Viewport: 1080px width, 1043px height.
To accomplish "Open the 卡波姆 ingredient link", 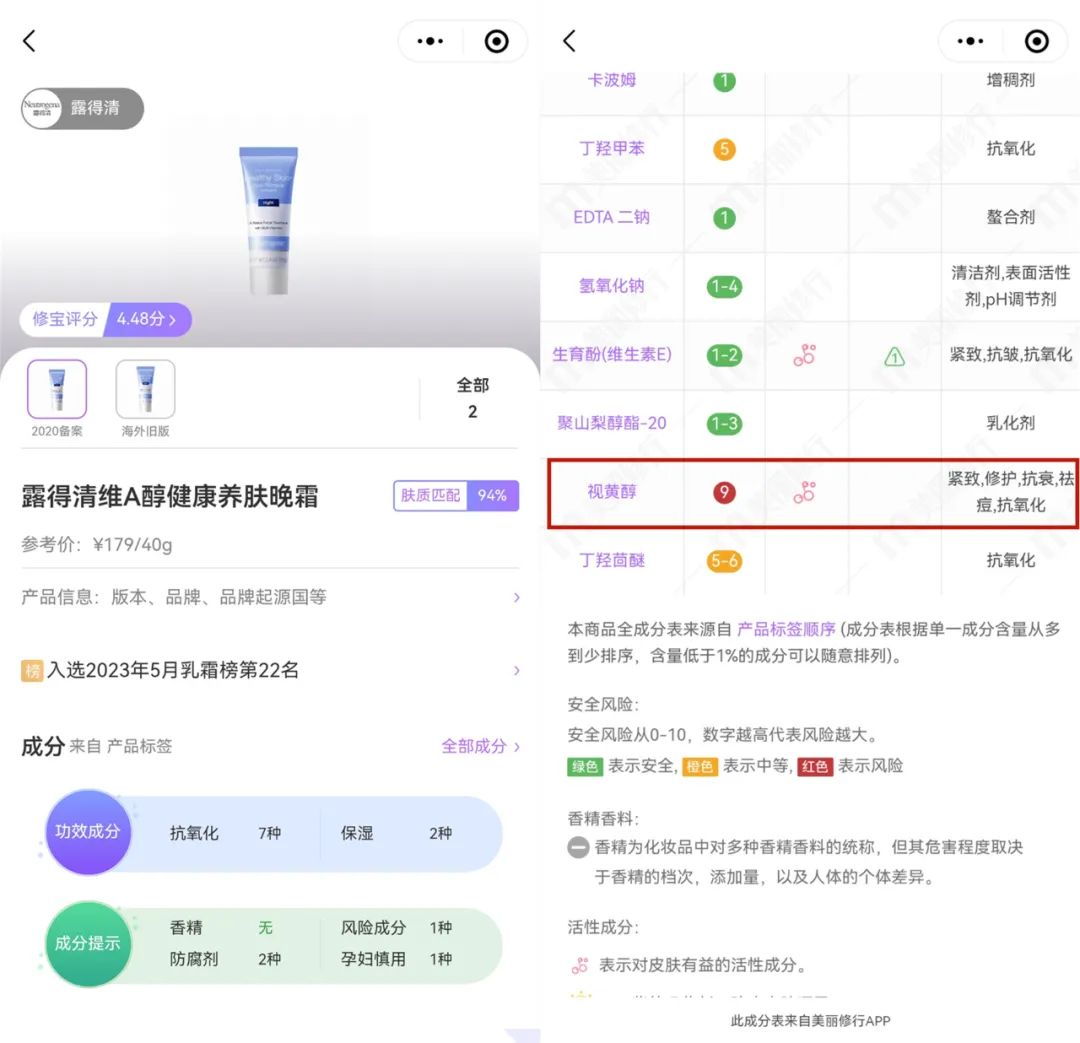I will tap(612, 80).
